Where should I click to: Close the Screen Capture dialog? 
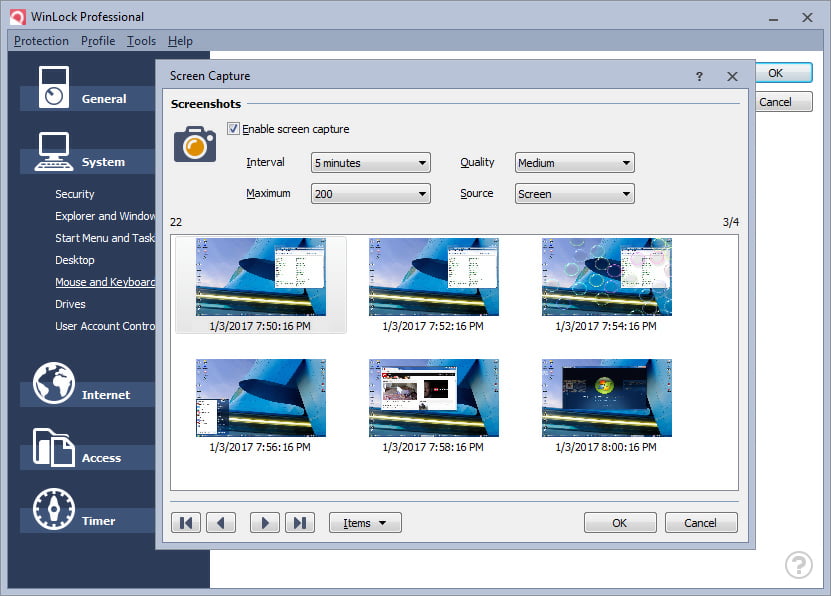732,77
